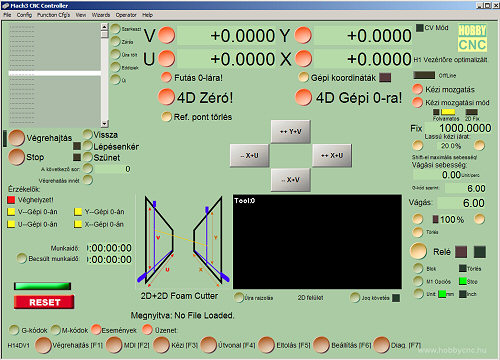
Task: Click the Ref. pont törlés button
Action: (x=166, y=117)
